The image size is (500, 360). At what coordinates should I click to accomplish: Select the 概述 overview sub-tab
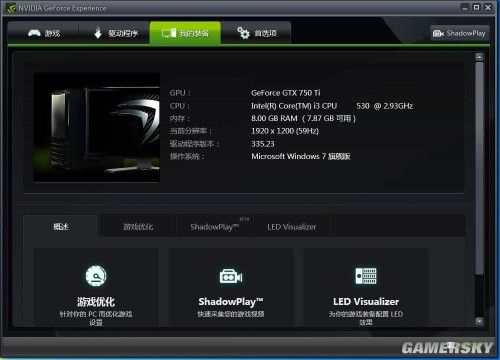click(61, 227)
